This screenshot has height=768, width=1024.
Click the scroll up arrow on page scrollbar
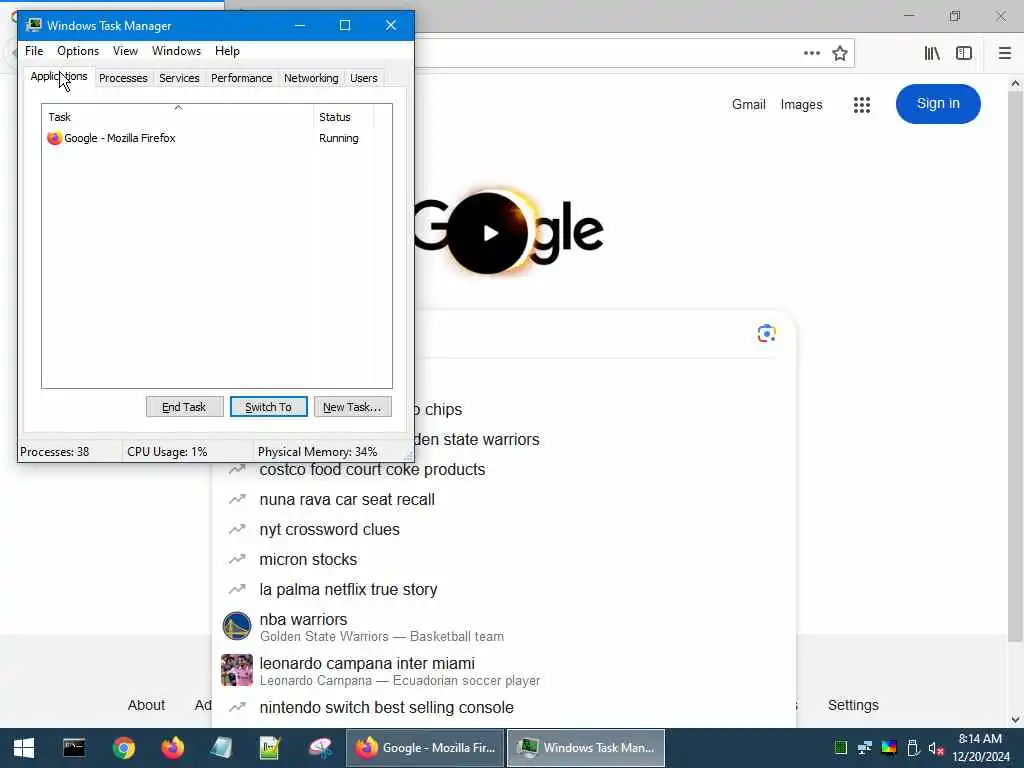pos(1015,83)
